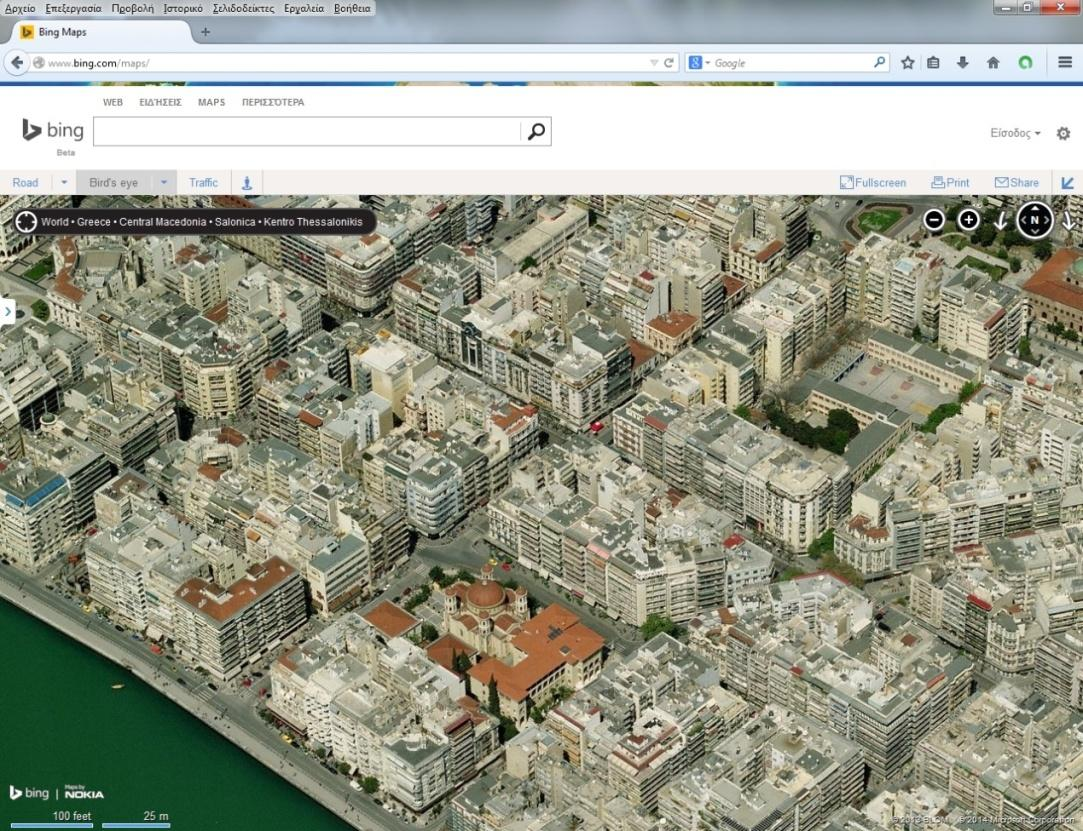1083x831 pixels.
Task: Click the site identity globe icon
Action: tap(39, 63)
